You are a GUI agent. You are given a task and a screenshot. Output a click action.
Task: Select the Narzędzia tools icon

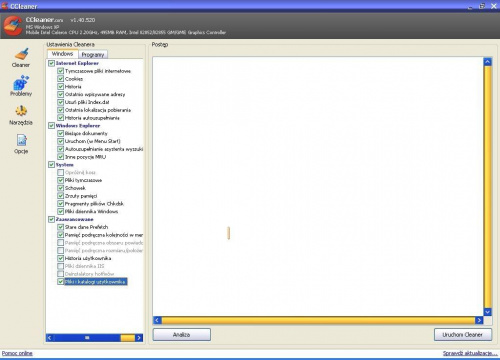click(21, 115)
